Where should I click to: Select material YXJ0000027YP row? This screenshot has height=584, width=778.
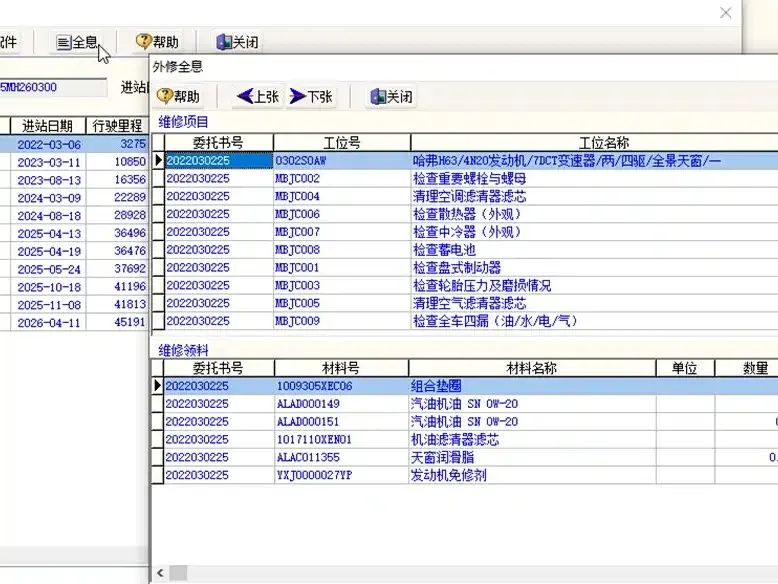(x=465, y=475)
